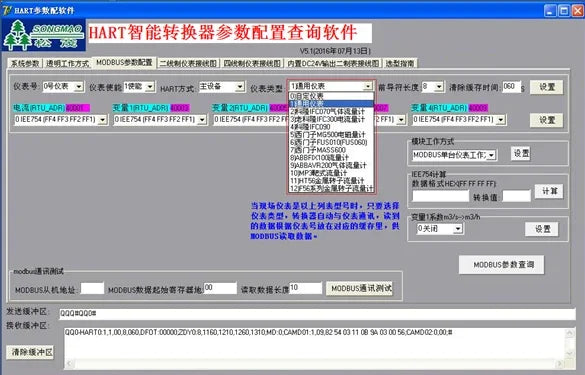Click the magenta 40001 address label
The height and width of the screenshot is (375, 585).
point(77,108)
